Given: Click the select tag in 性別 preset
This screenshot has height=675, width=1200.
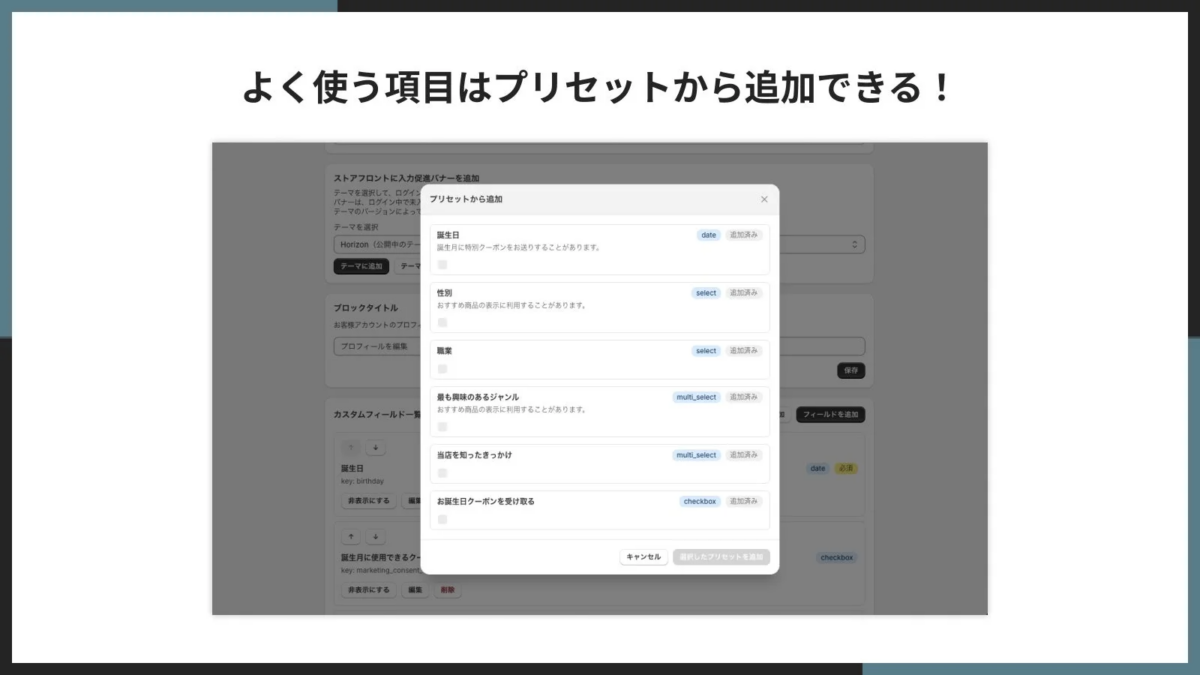Looking at the screenshot, I should 706,293.
